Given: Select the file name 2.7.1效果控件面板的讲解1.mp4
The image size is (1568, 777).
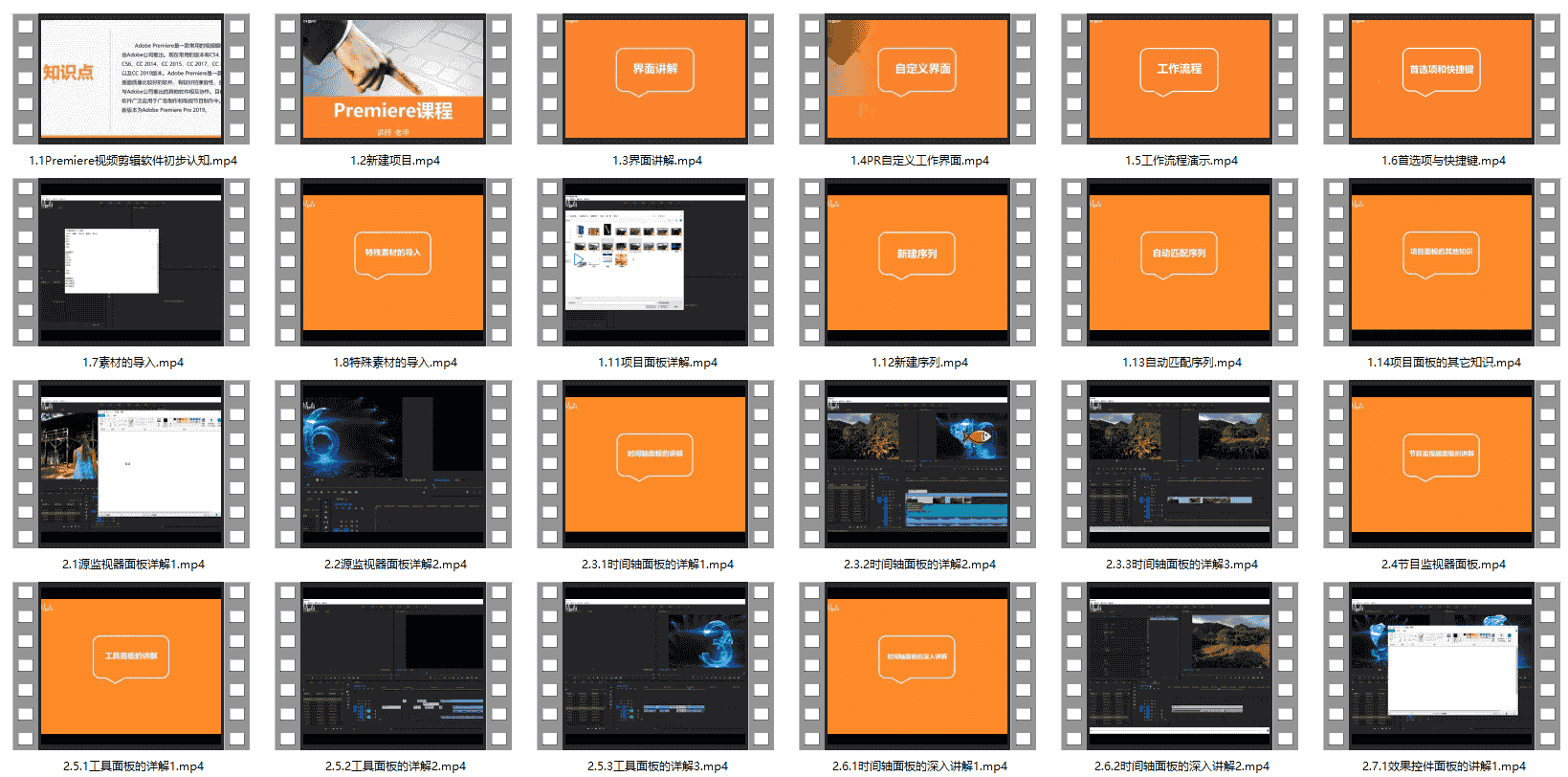Looking at the screenshot, I should coord(1444,766).
